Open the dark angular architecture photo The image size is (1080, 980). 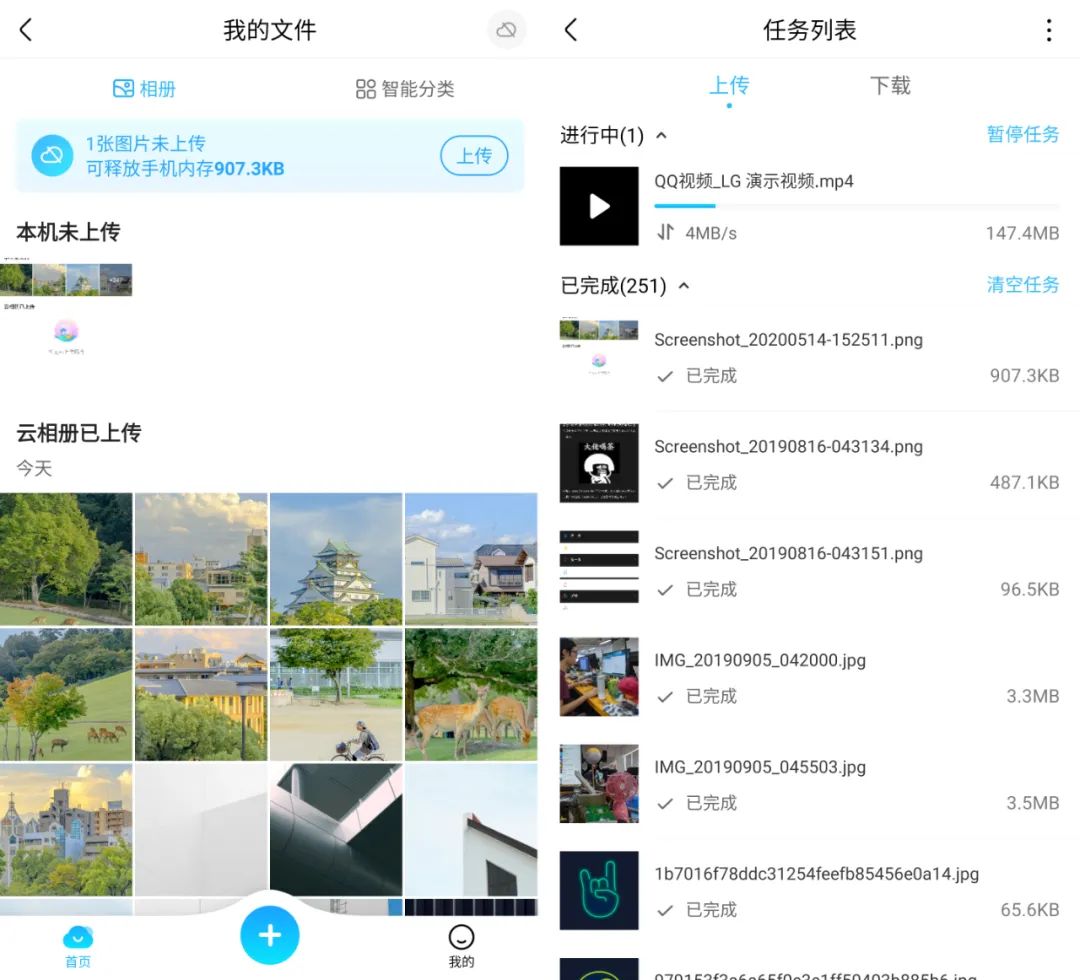335,828
